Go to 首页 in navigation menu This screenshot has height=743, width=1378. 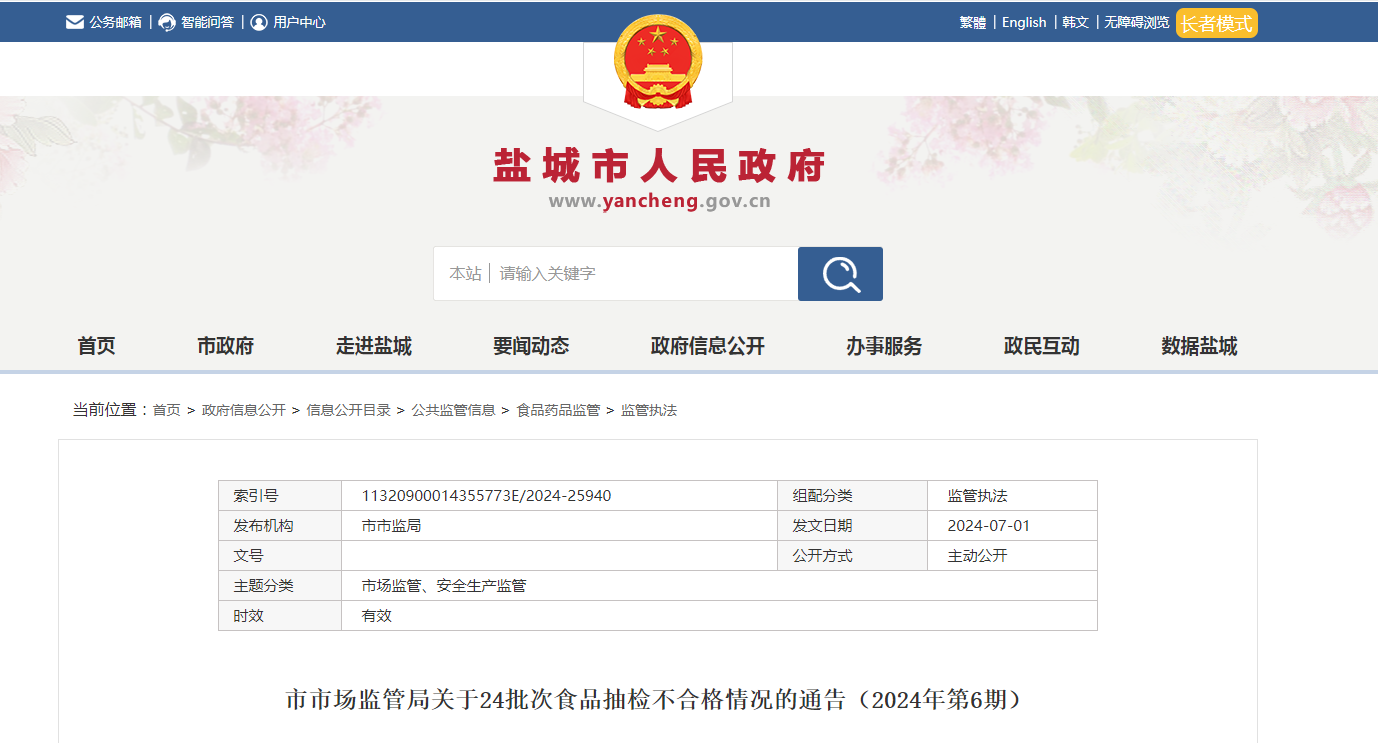click(x=96, y=346)
